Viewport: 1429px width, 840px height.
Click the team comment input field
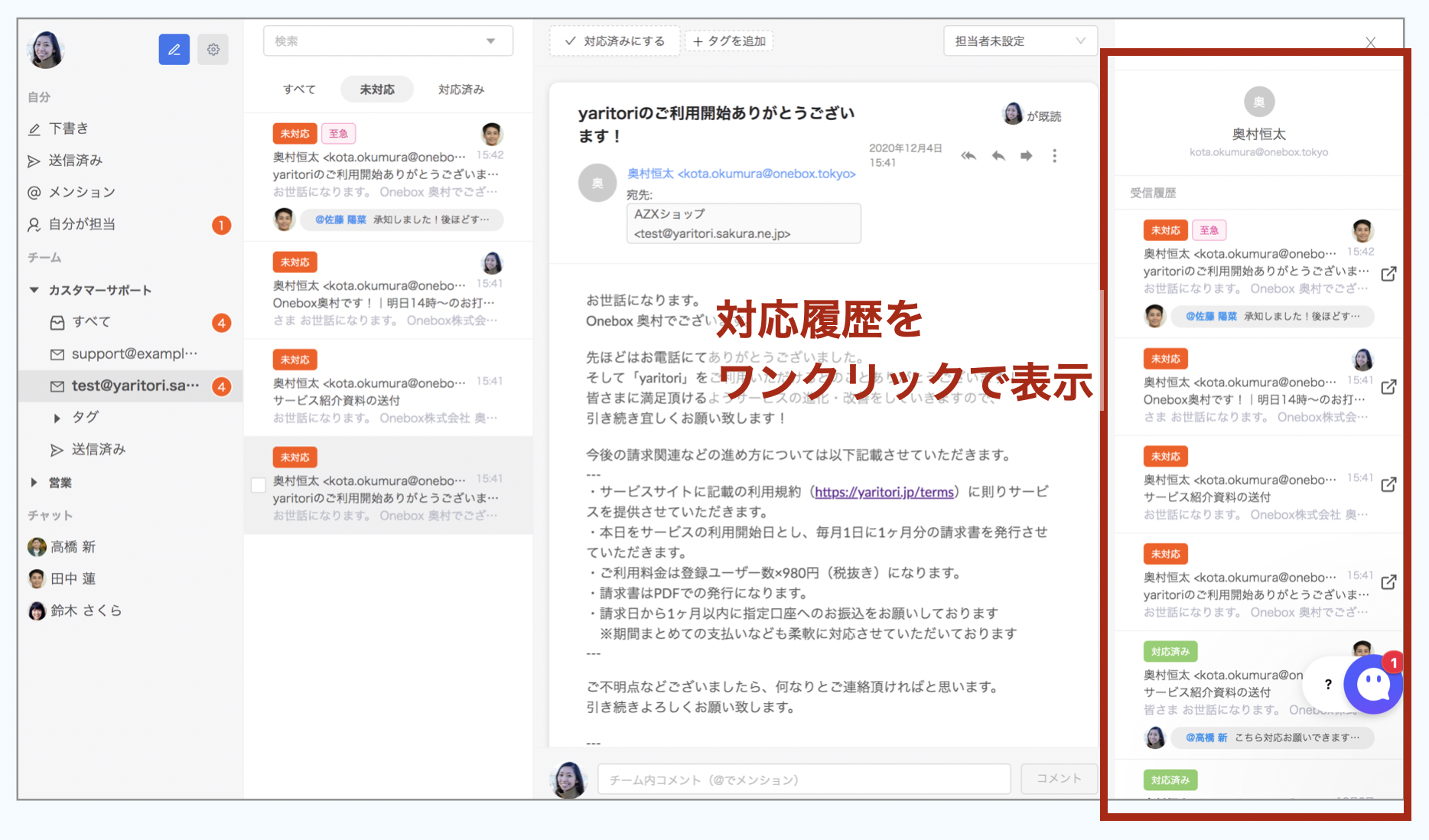click(x=803, y=779)
